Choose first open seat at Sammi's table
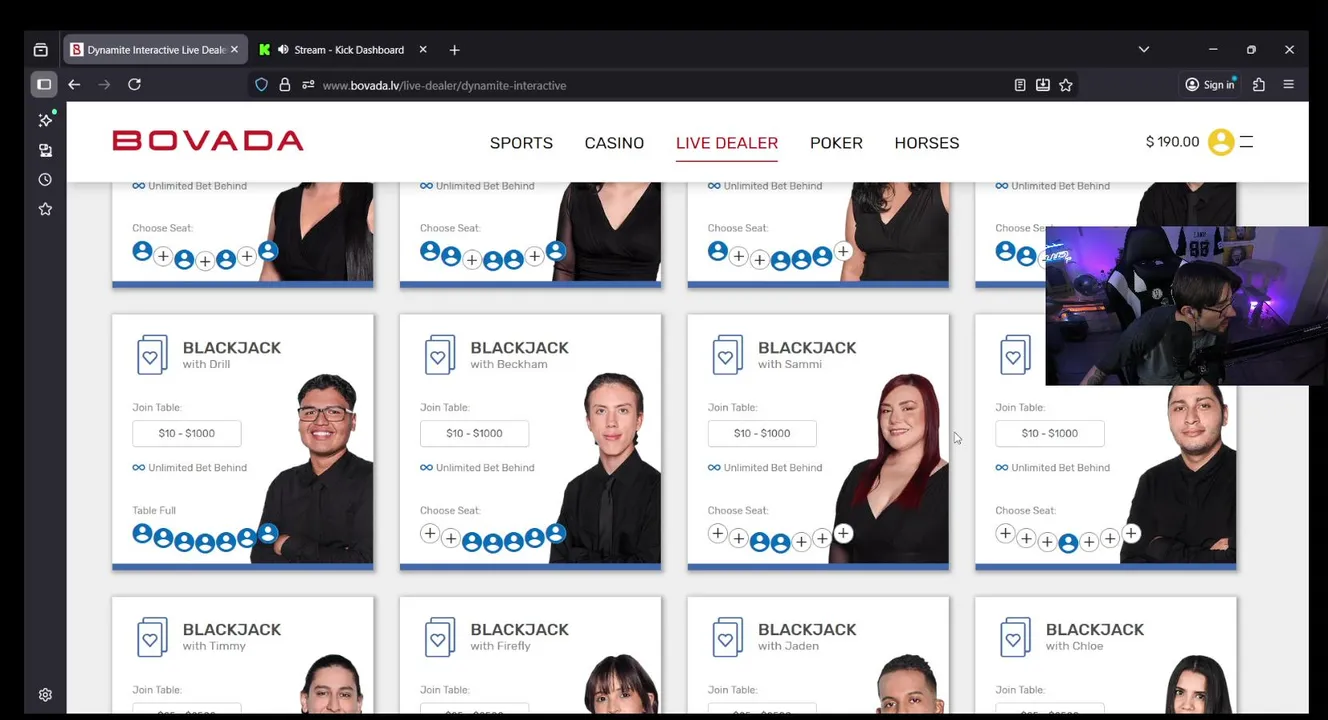This screenshot has width=1328, height=720. click(x=717, y=534)
